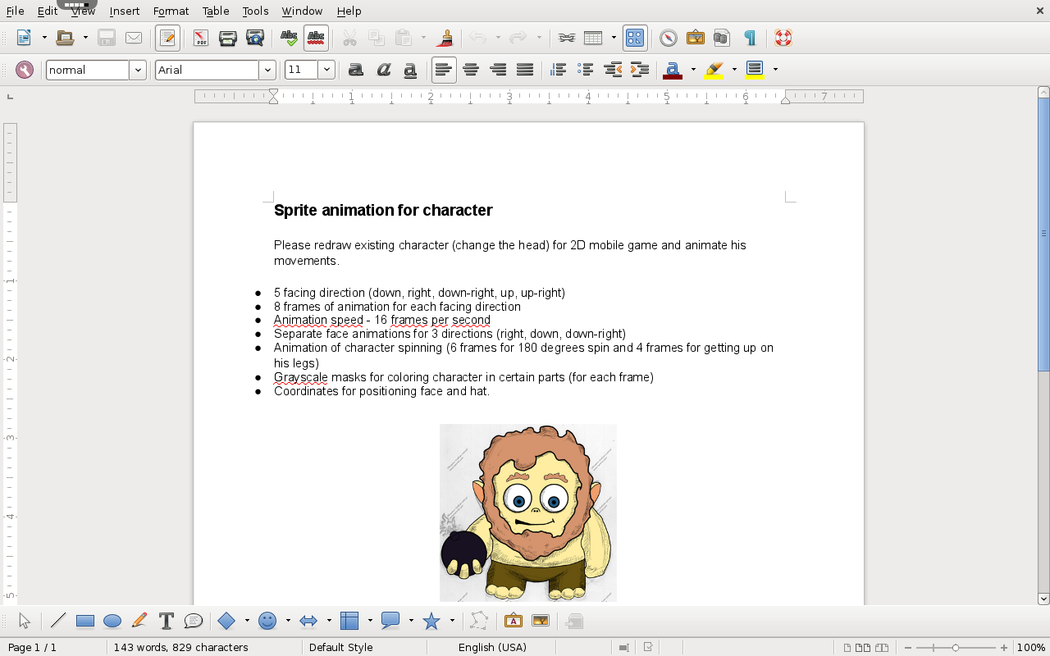This screenshot has width=1050, height=656.
Task: Click the Clone Formatting paintbrush
Action: pyautogui.click(x=446, y=38)
